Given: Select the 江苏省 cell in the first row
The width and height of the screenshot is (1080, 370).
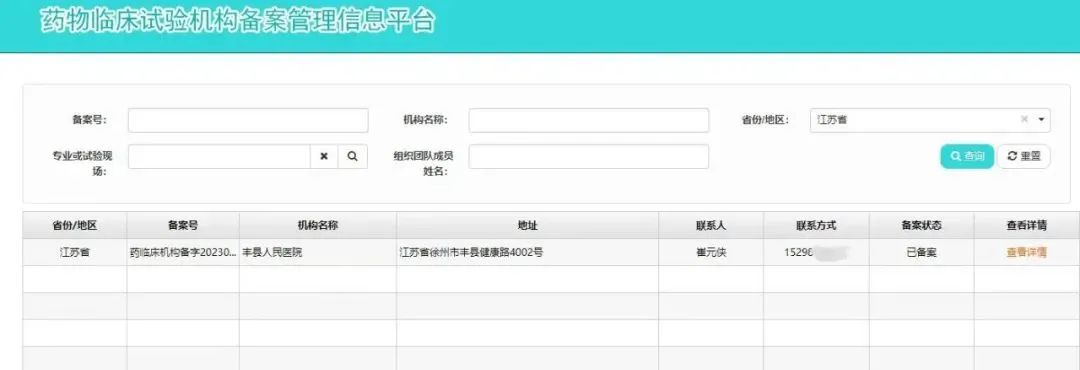Looking at the screenshot, I should pyautogui.click(x=74, y=252).
